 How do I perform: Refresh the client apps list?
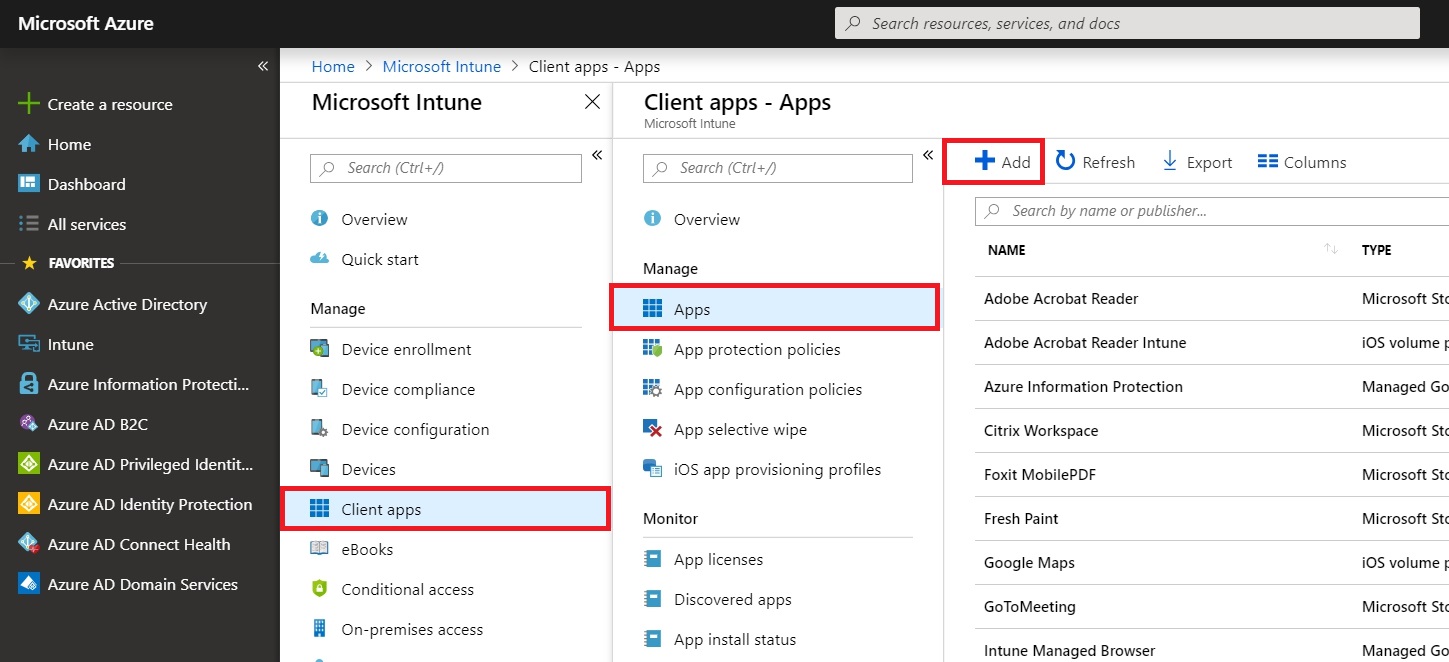pos(1095,161)
